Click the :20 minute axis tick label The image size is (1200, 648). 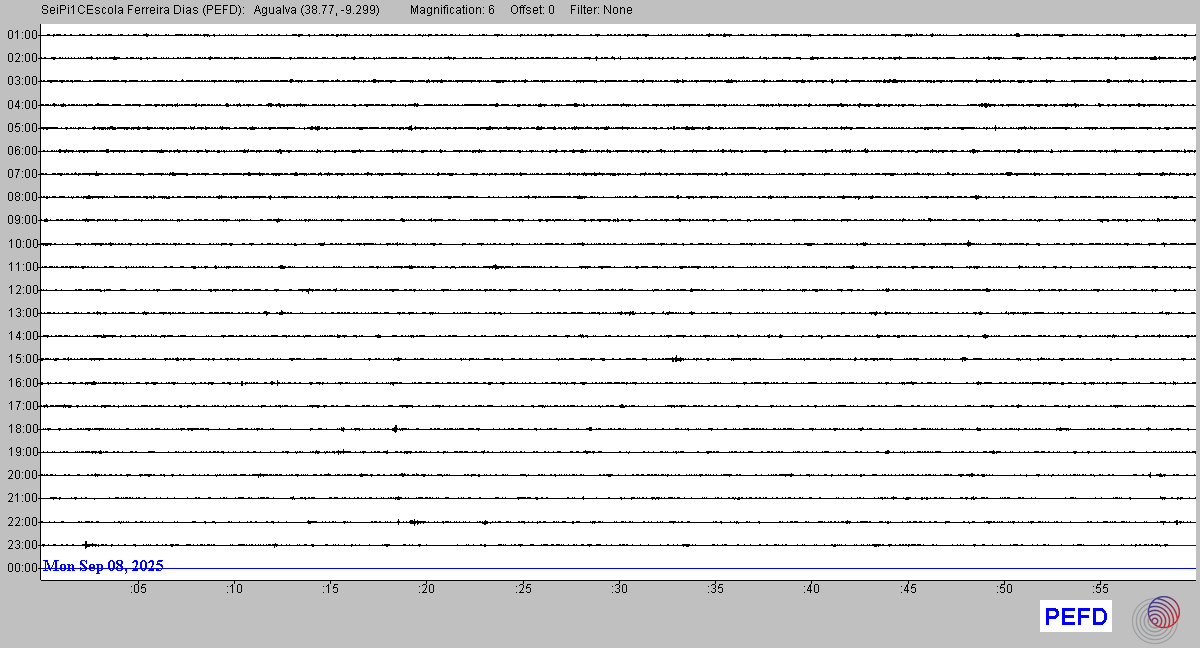click(427, 589)
